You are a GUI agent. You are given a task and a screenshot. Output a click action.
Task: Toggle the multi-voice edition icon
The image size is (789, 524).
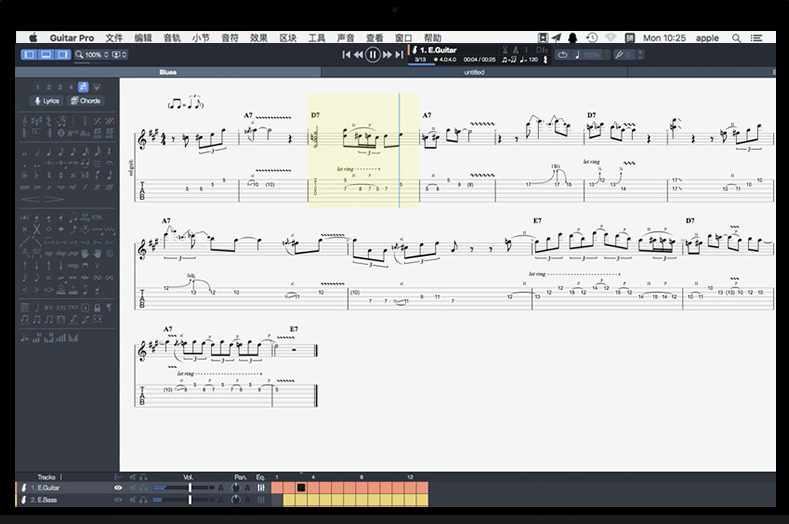point(84,87)
